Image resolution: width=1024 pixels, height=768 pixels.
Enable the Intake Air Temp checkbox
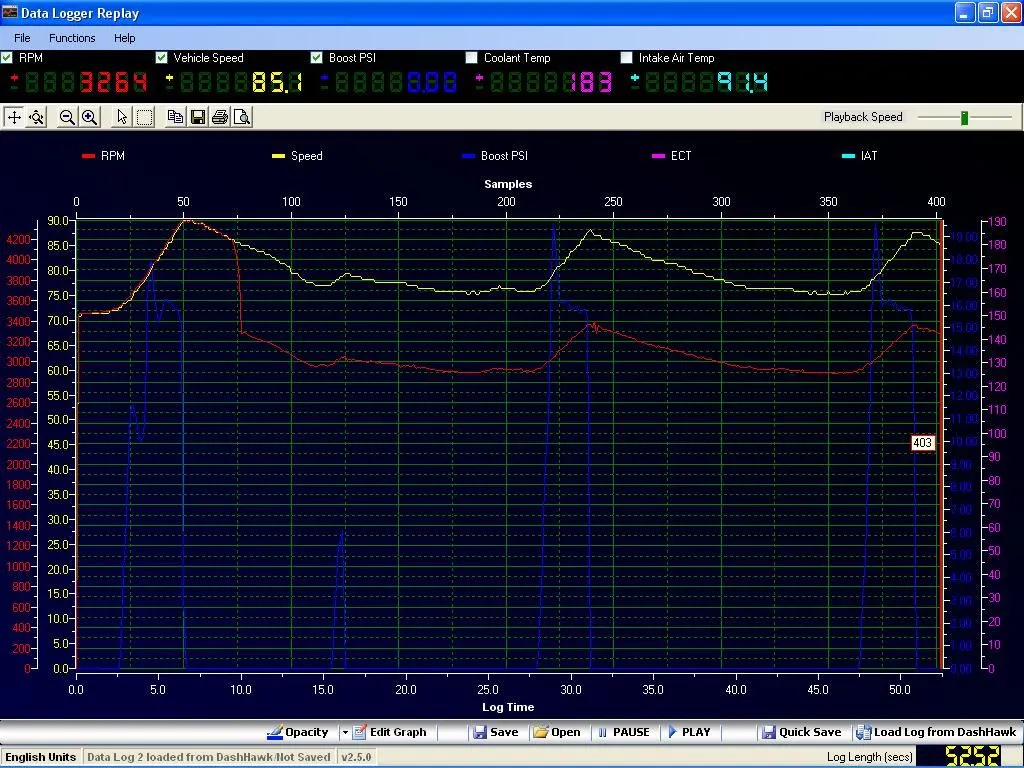click(627, 58)
